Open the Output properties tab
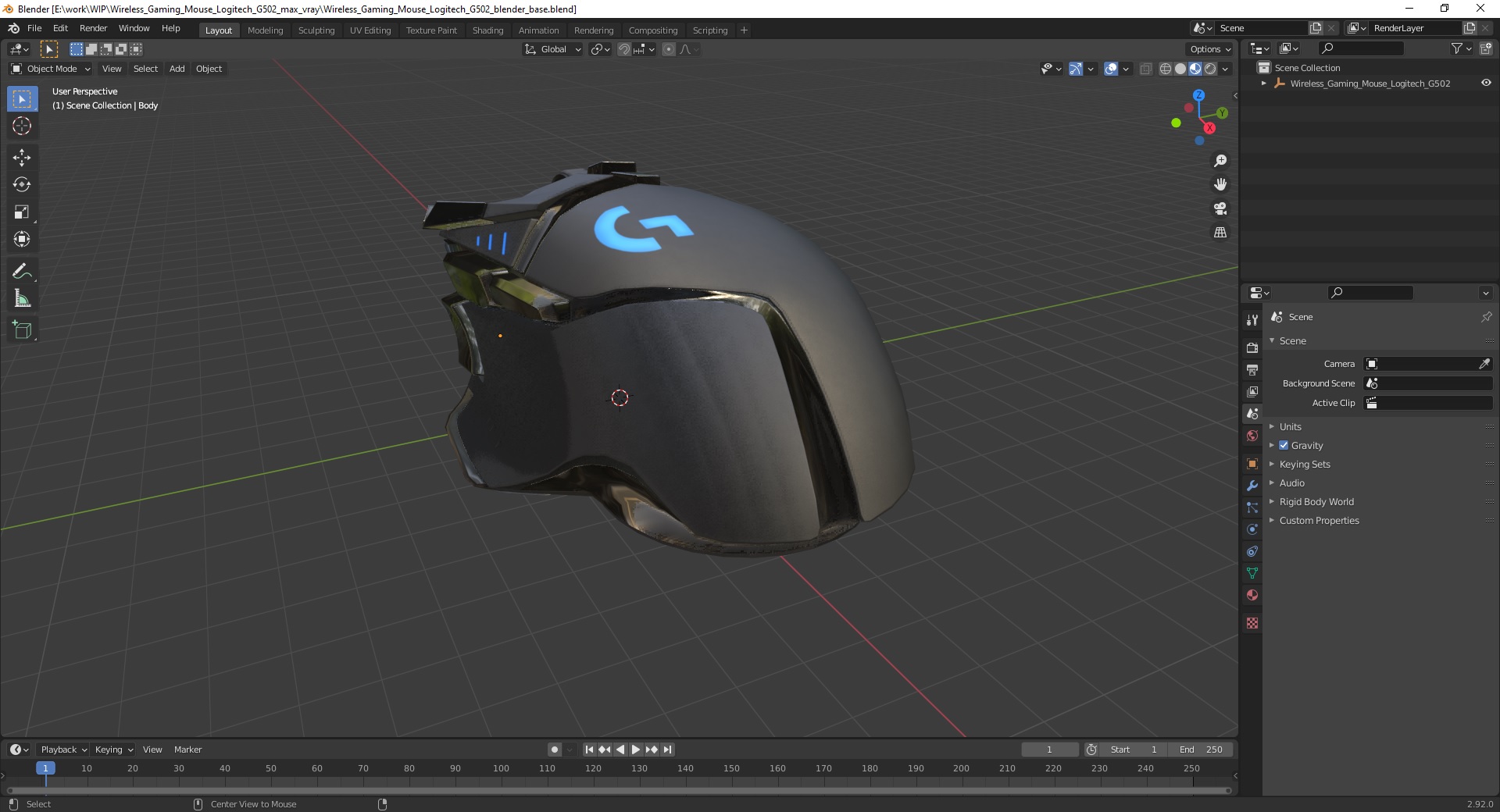This screenshot has width=1500, height=812. (x=1252, y=369)
